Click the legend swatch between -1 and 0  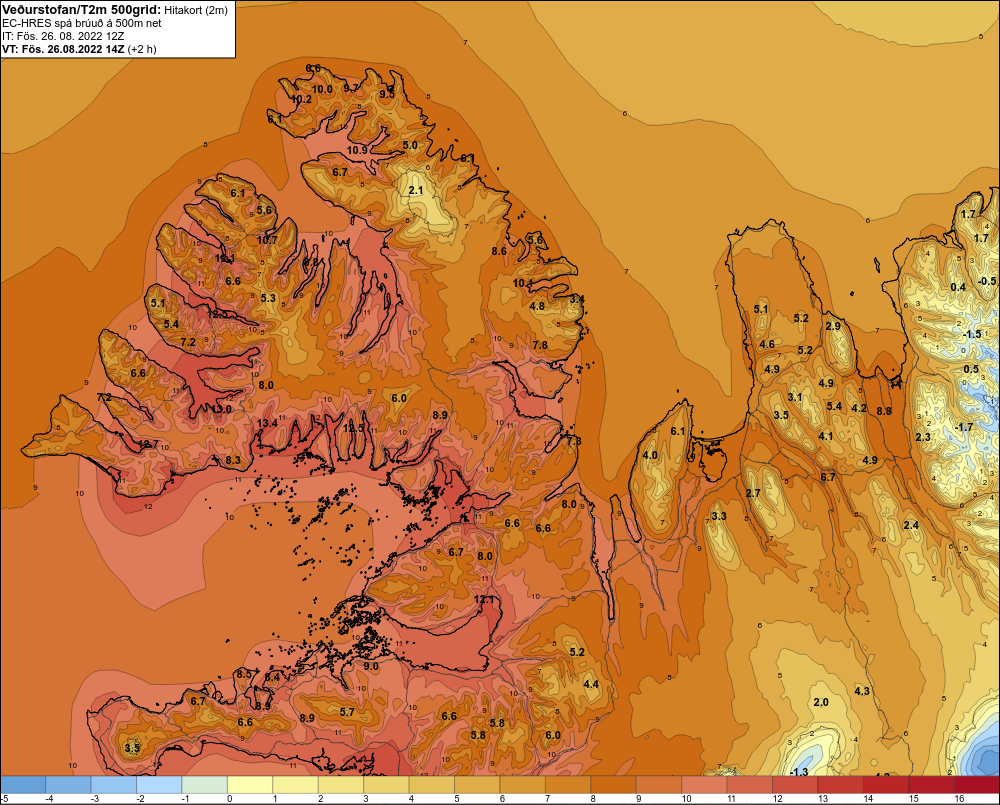[205, 785]
